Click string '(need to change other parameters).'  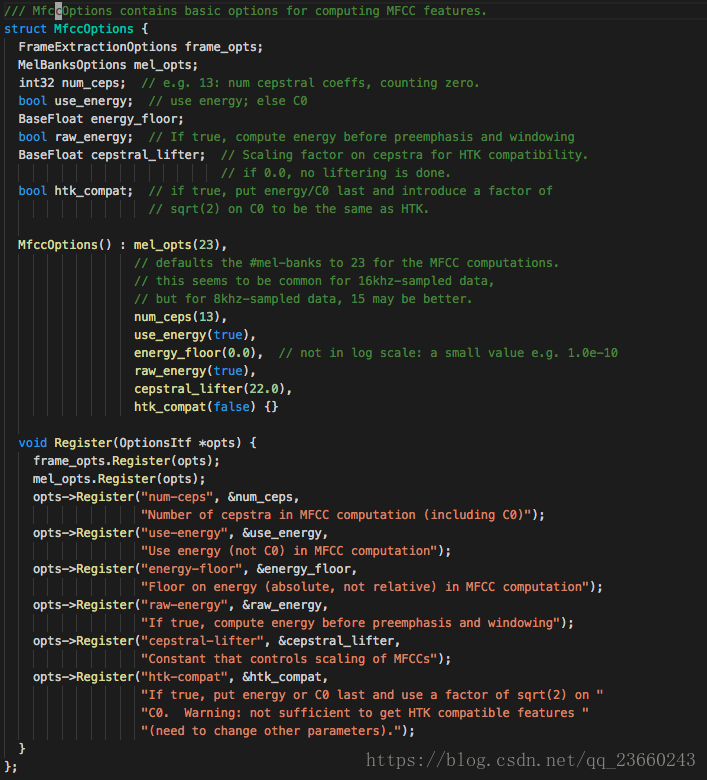[271, 731]
